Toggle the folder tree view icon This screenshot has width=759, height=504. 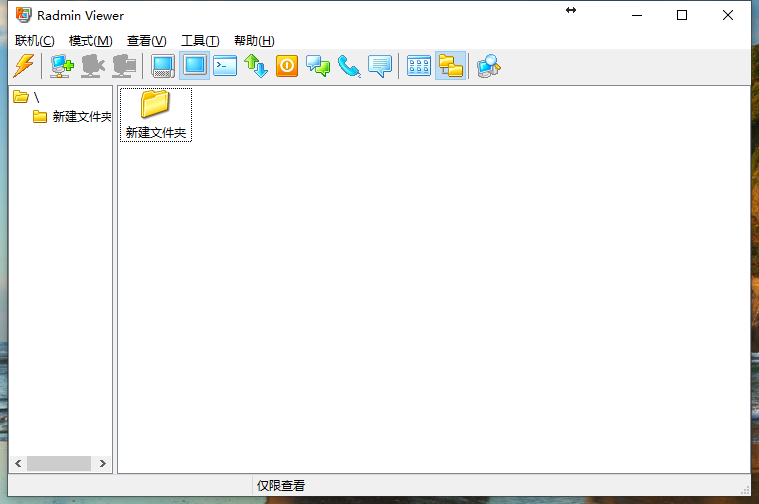451,65
